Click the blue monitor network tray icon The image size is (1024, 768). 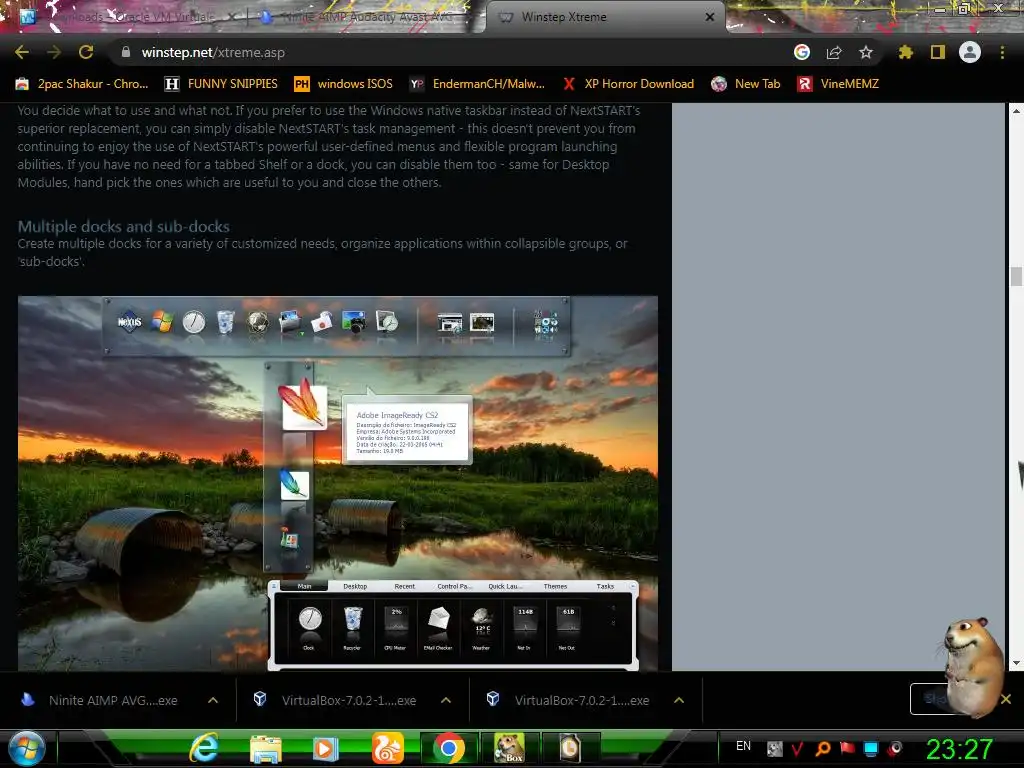pyautogui.click(x=871, y=748)
